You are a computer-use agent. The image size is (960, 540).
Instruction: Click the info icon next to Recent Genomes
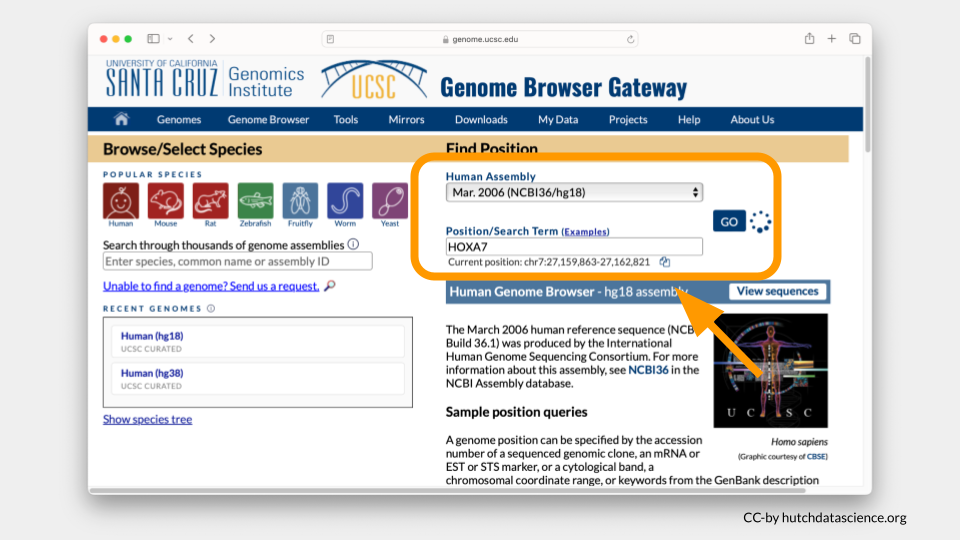(211, 309)
